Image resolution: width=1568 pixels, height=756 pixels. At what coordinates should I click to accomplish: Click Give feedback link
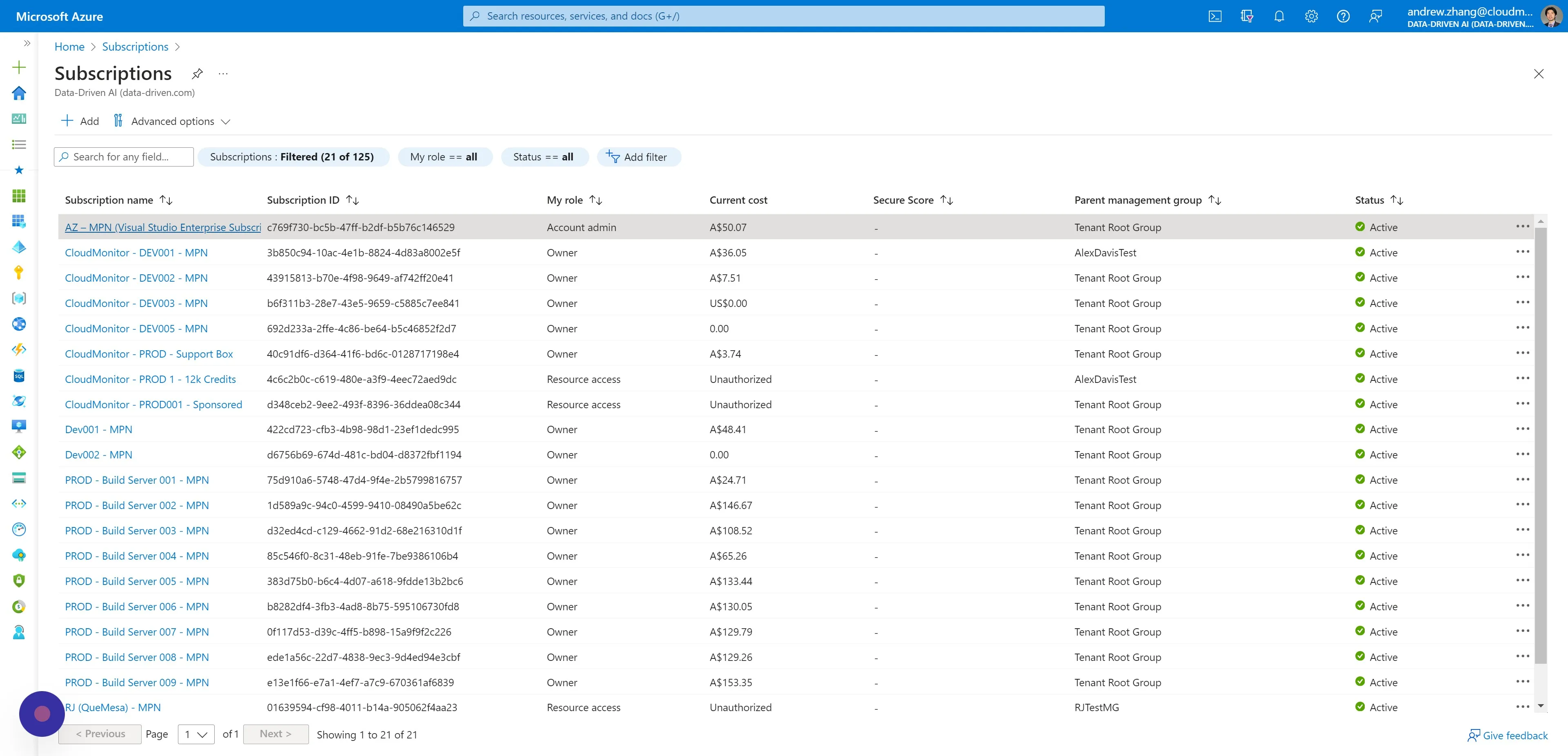(1508, 735)
